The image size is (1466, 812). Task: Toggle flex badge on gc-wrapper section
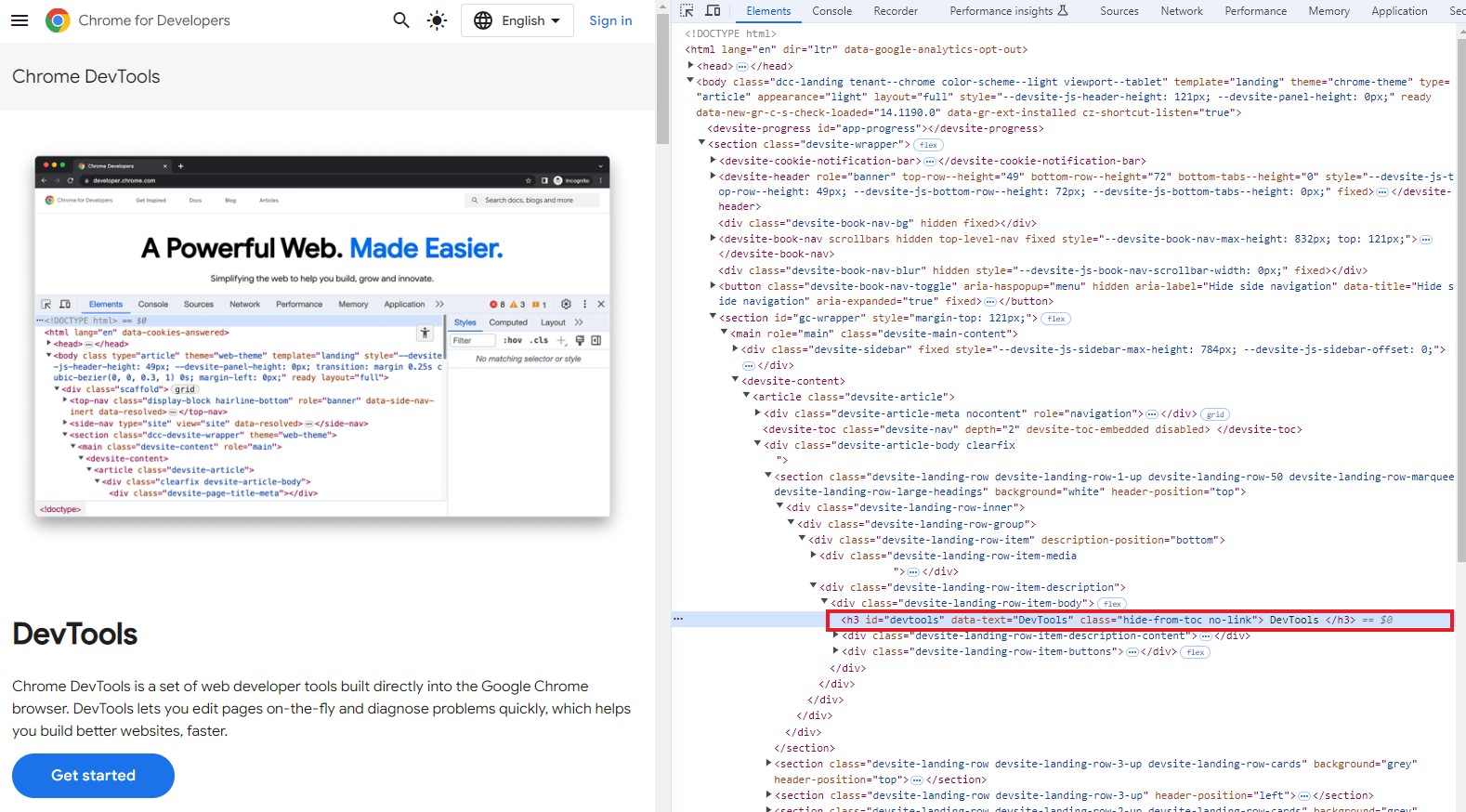pyautogui.click(x=1056, y=319)
